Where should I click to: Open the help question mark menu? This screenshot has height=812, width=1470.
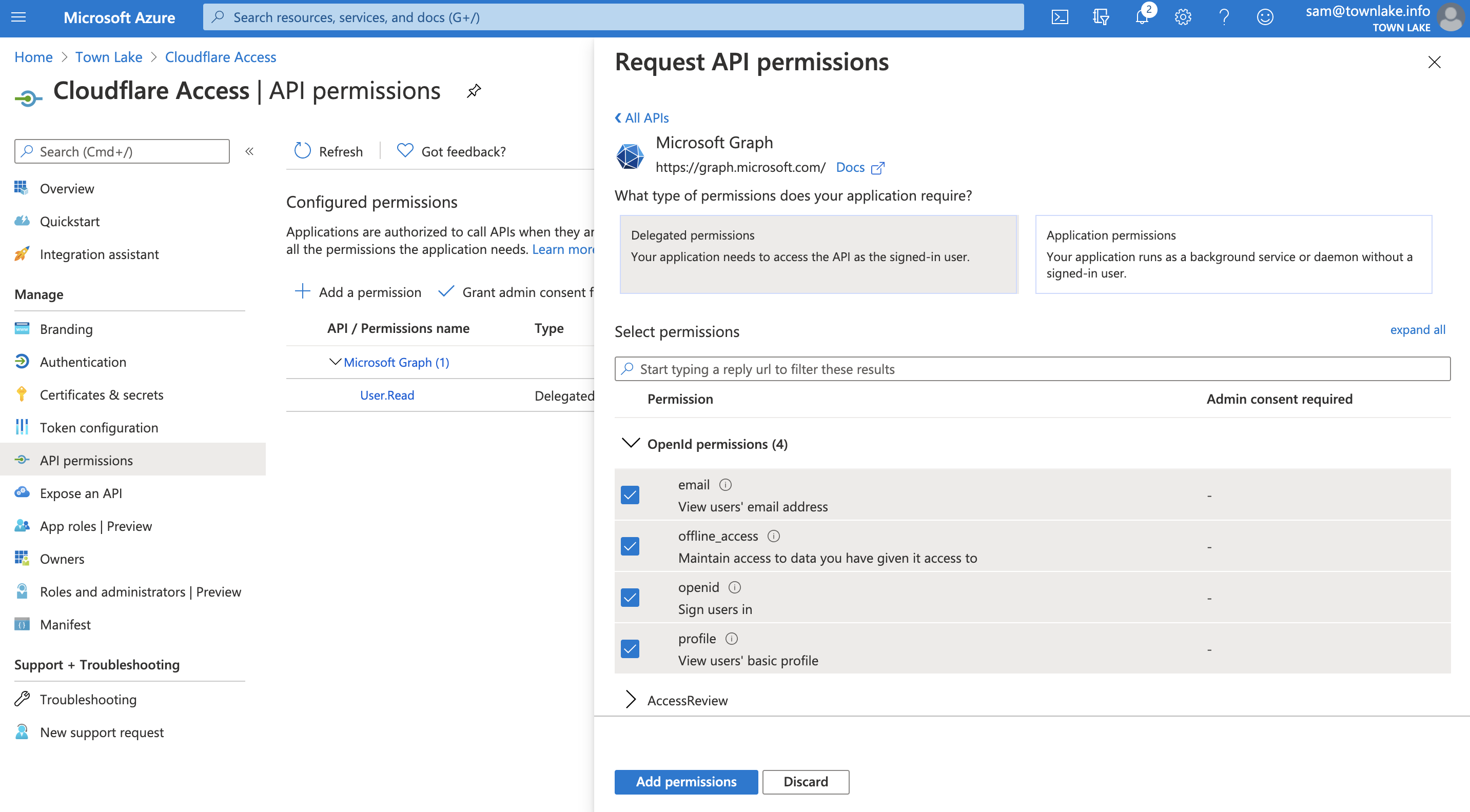pos(1224,17)
